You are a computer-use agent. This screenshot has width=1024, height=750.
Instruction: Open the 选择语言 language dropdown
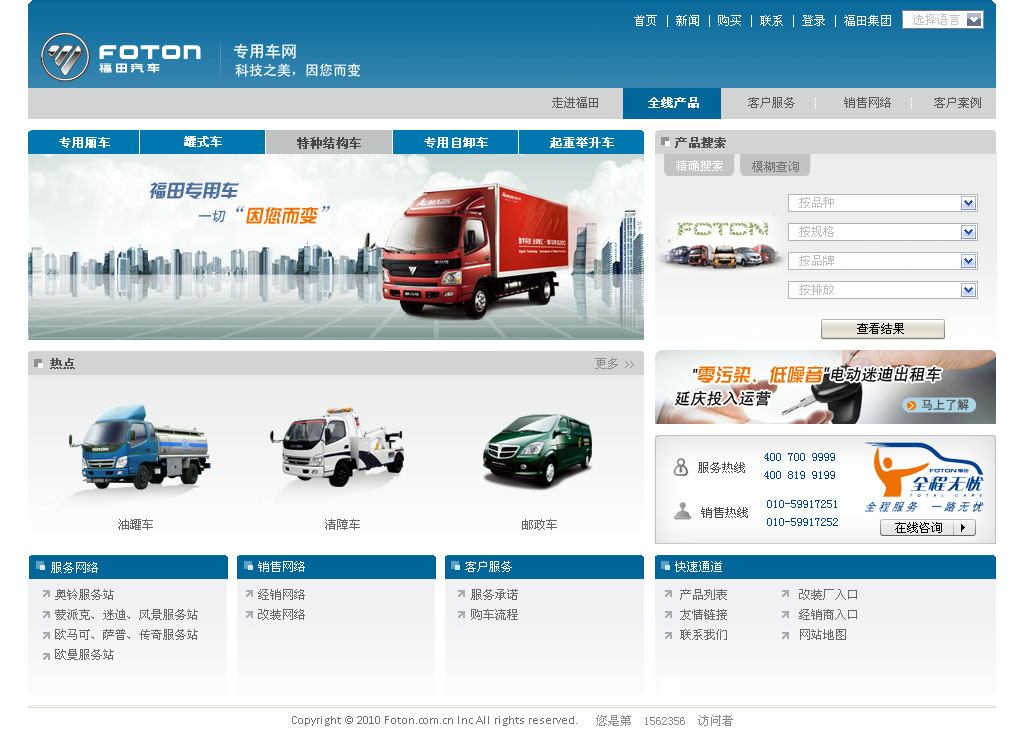pyautogui.click(x=942, y=20)
